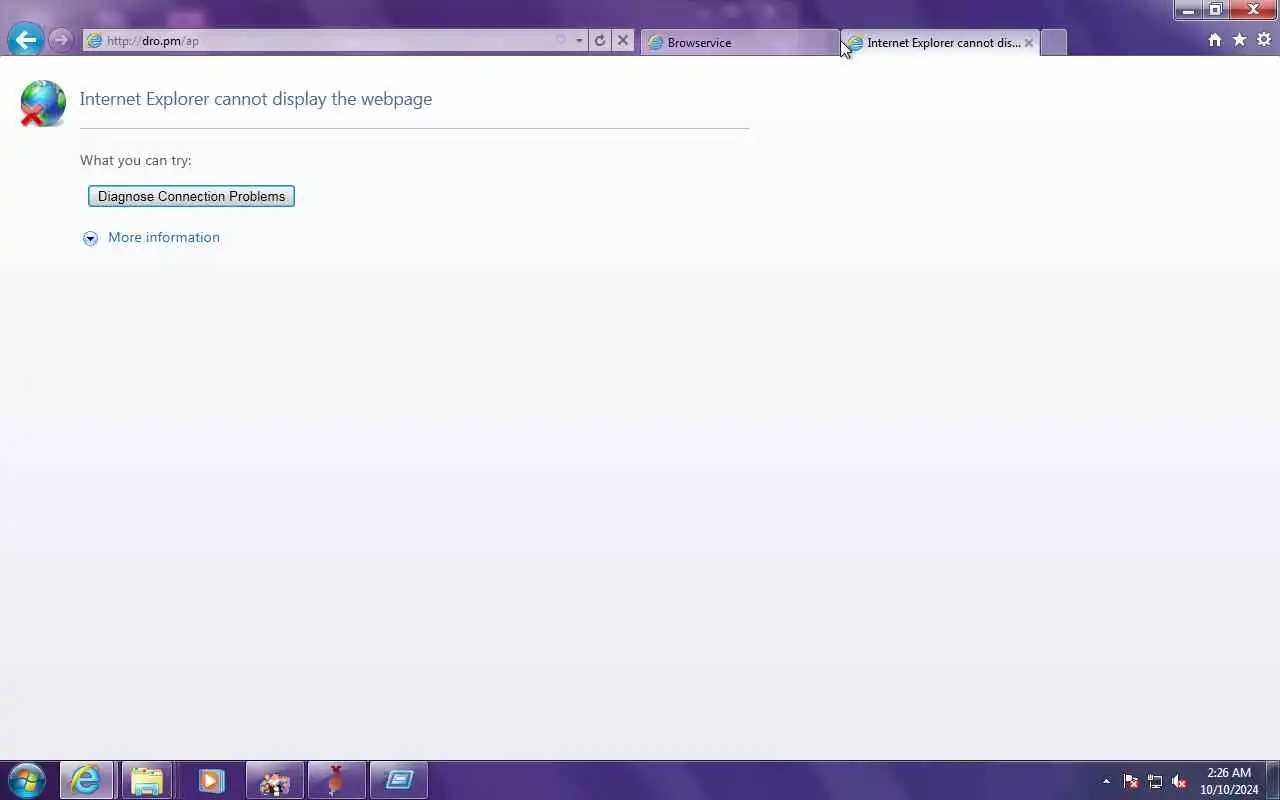Viewport: 1280px width, 800px height.
Task: Click the Internet Explorer cannot display heading
Action: point(256,99)
